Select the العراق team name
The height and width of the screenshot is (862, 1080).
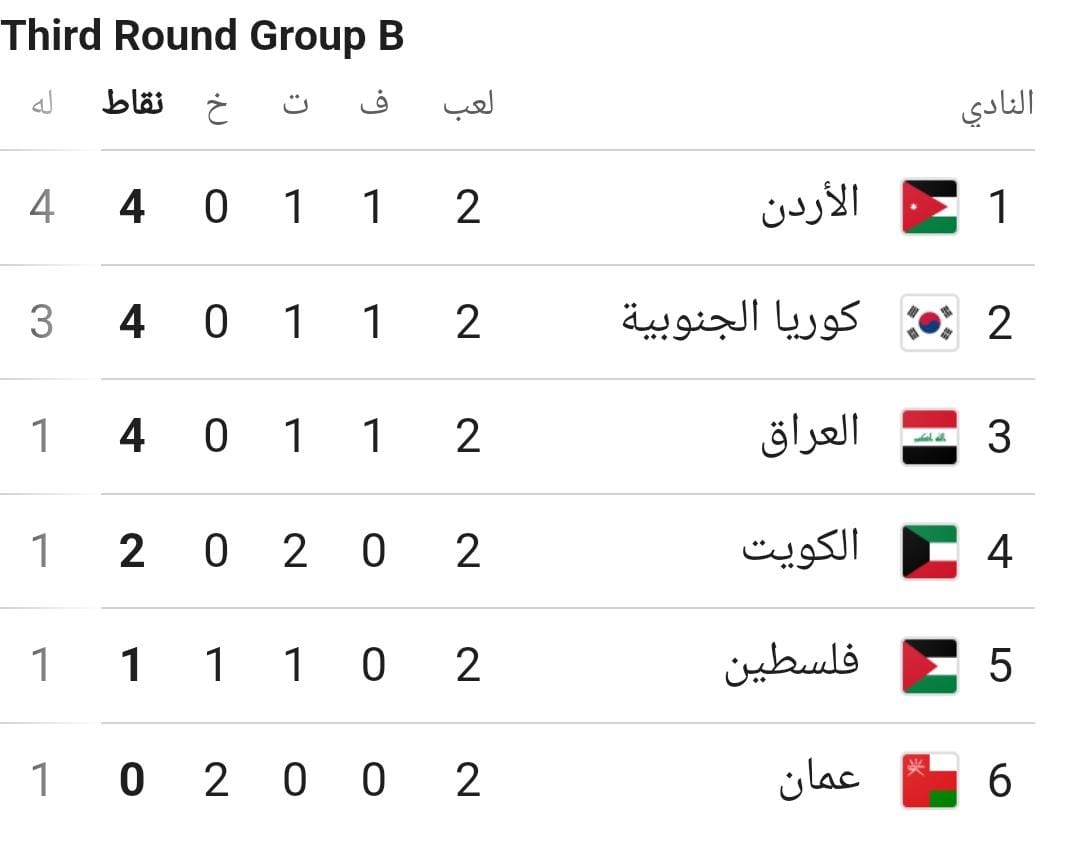tap(811, 434)
